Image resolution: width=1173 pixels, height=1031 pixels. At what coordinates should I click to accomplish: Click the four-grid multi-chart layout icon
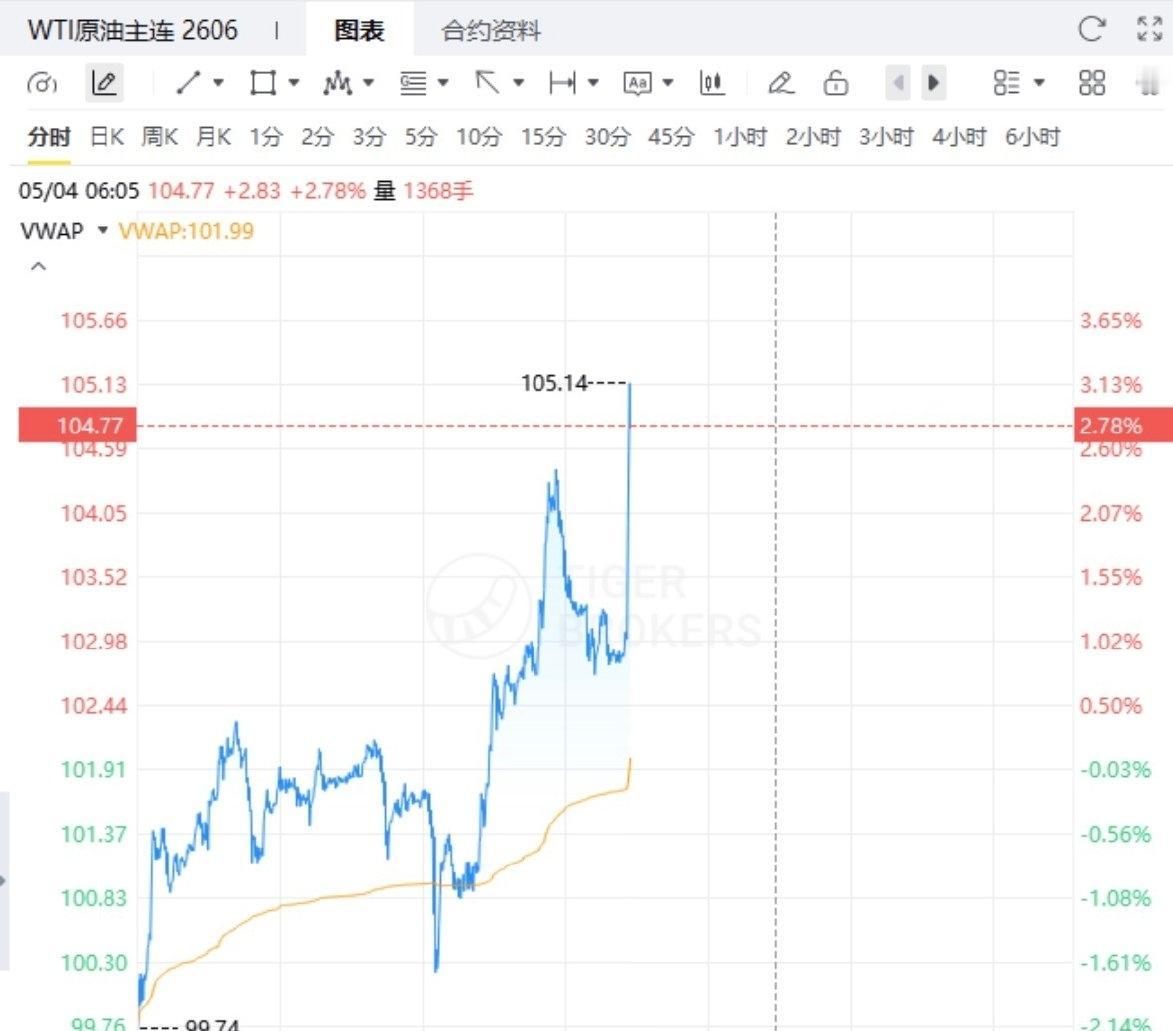coord(1092,83)
